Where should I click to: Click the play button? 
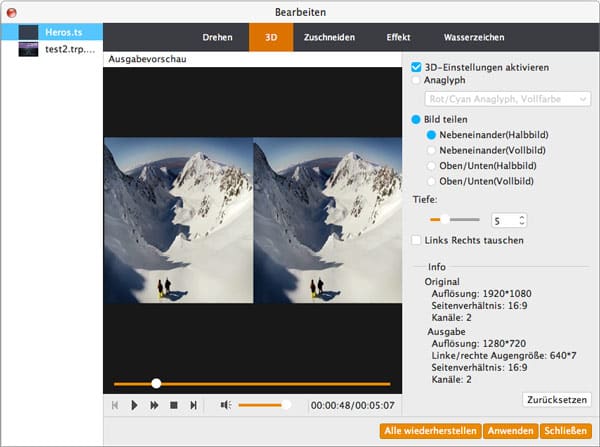(135, 405)
